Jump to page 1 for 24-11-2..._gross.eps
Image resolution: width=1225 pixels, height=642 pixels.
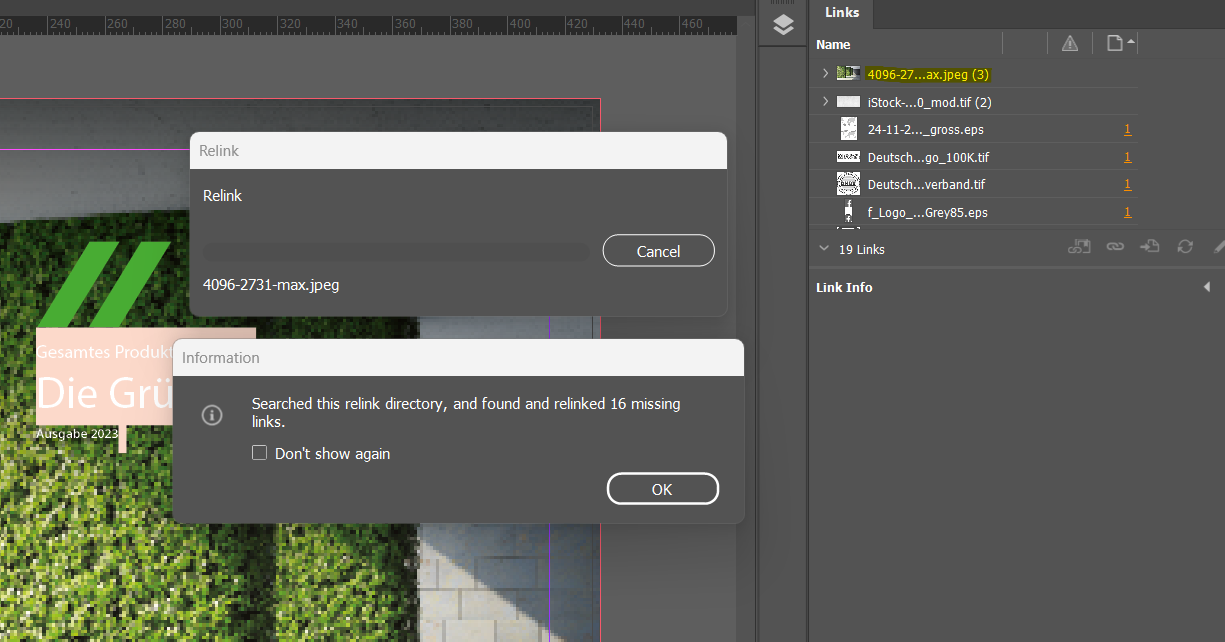(1127, 129)
